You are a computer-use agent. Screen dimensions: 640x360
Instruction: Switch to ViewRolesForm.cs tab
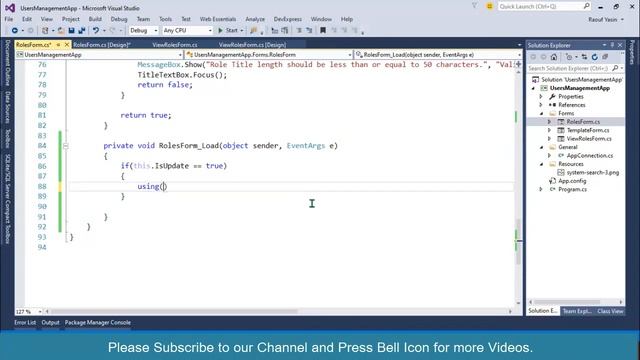(x=175, y=45)
